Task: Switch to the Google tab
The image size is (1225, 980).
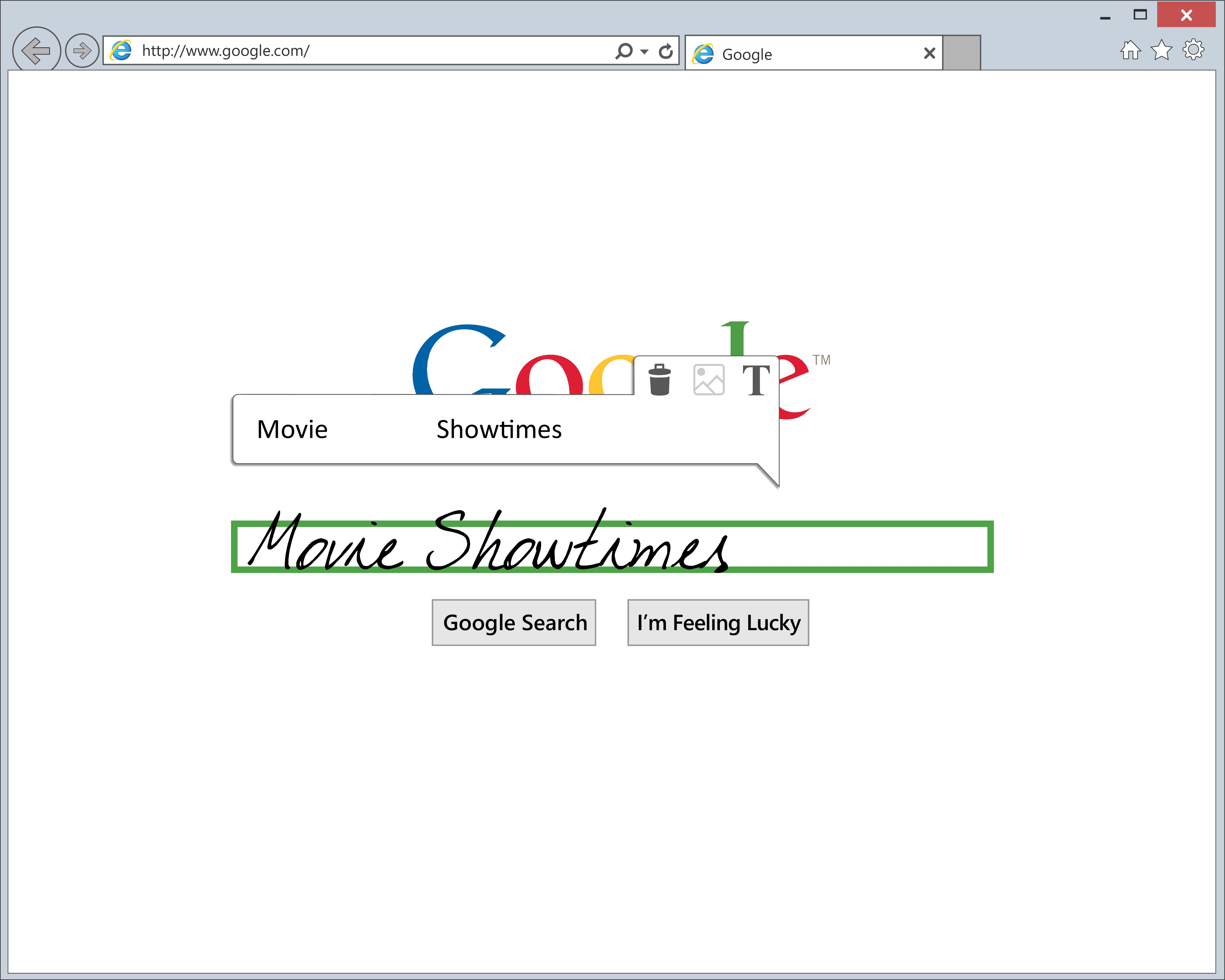Action: pyautogui.click(x=796, y=54)
